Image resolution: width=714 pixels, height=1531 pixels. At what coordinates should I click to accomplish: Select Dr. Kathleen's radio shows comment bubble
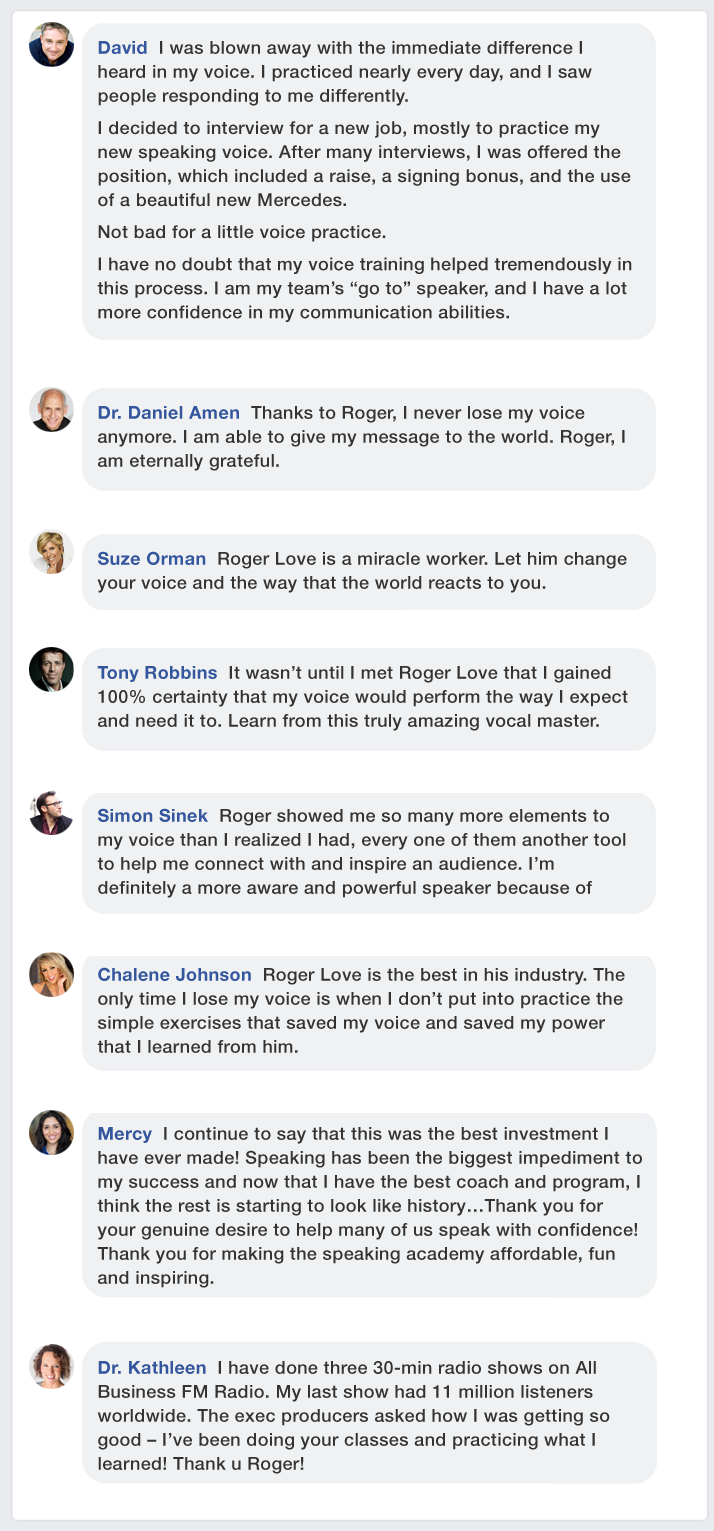tap(369, 1413)
